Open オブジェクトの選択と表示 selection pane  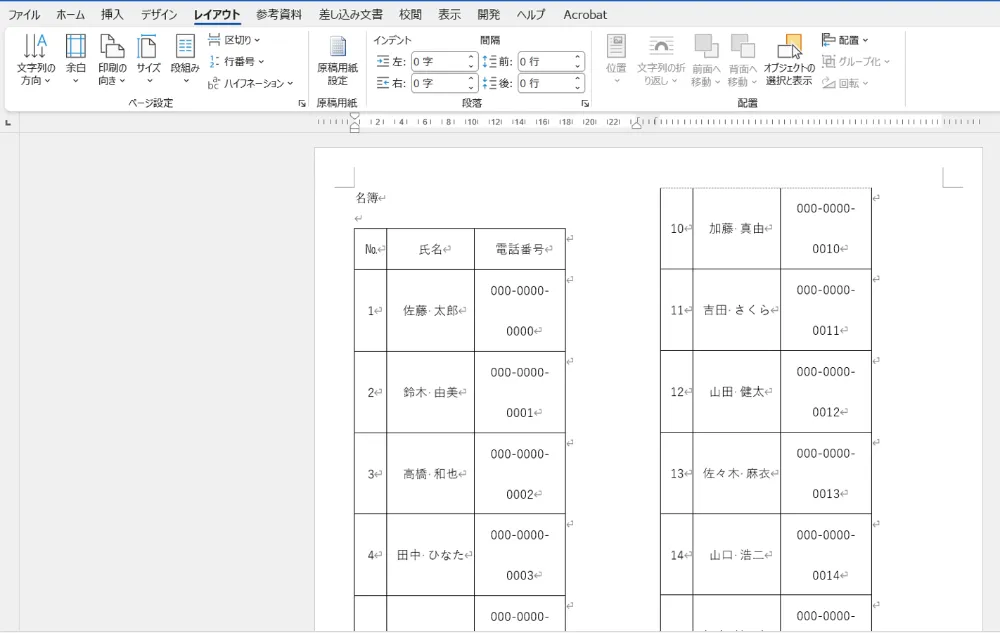[789, 59]
